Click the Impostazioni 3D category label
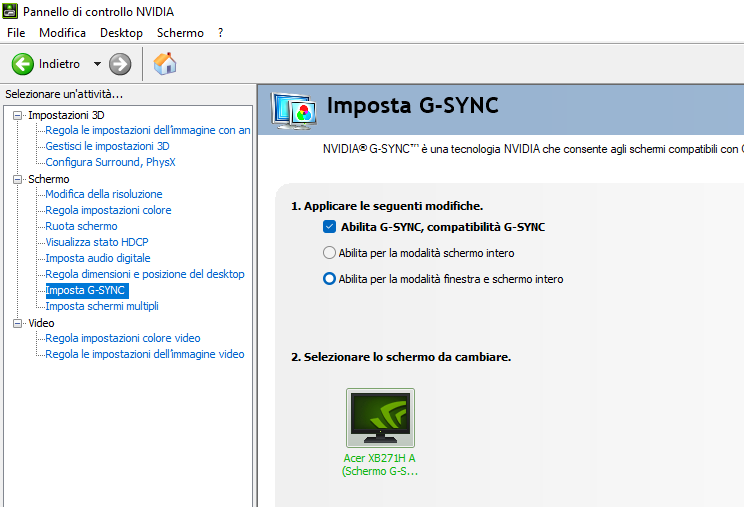 tap(66, 115)
